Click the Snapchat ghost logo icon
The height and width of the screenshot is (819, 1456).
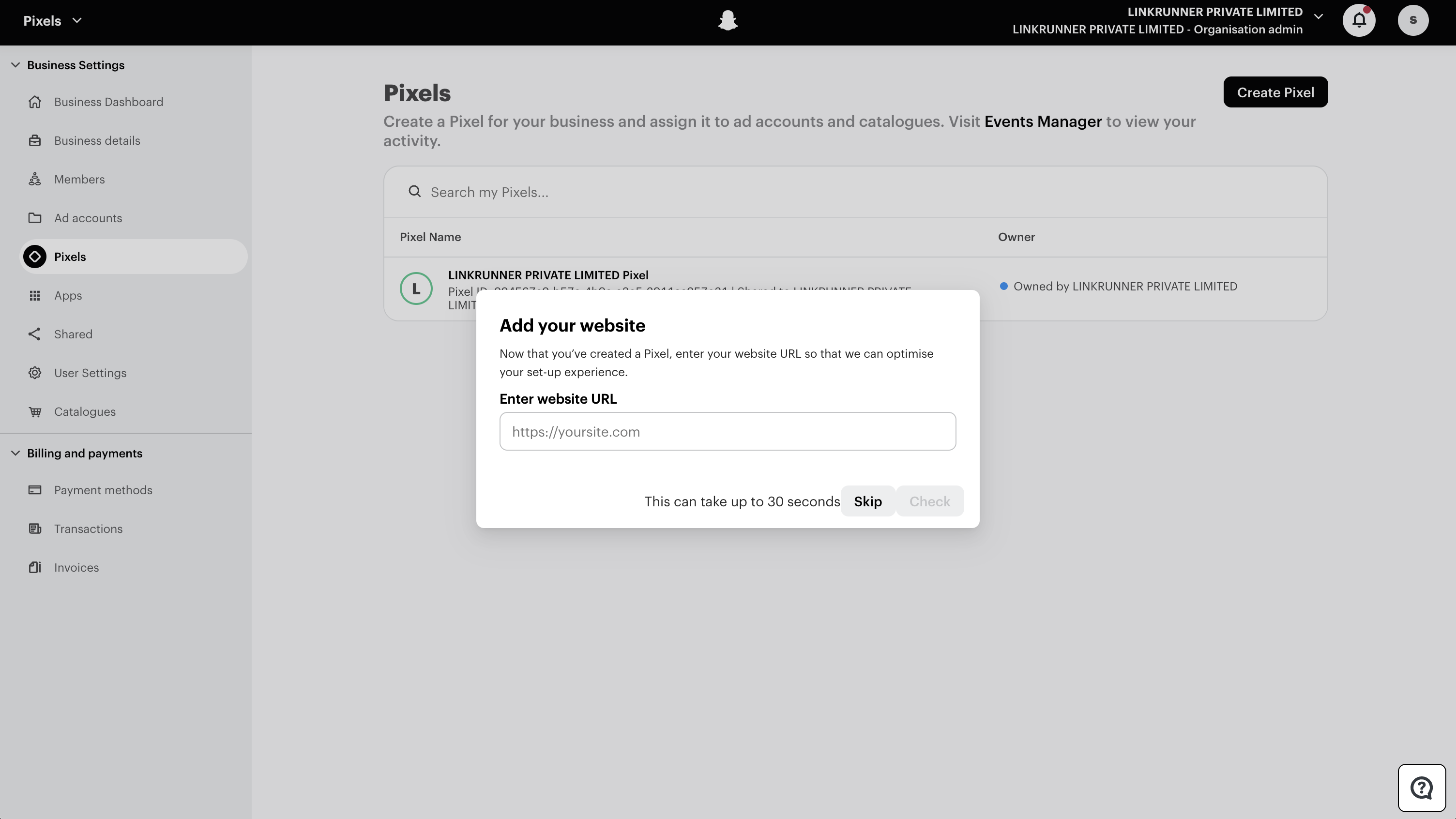pos(728,20)
